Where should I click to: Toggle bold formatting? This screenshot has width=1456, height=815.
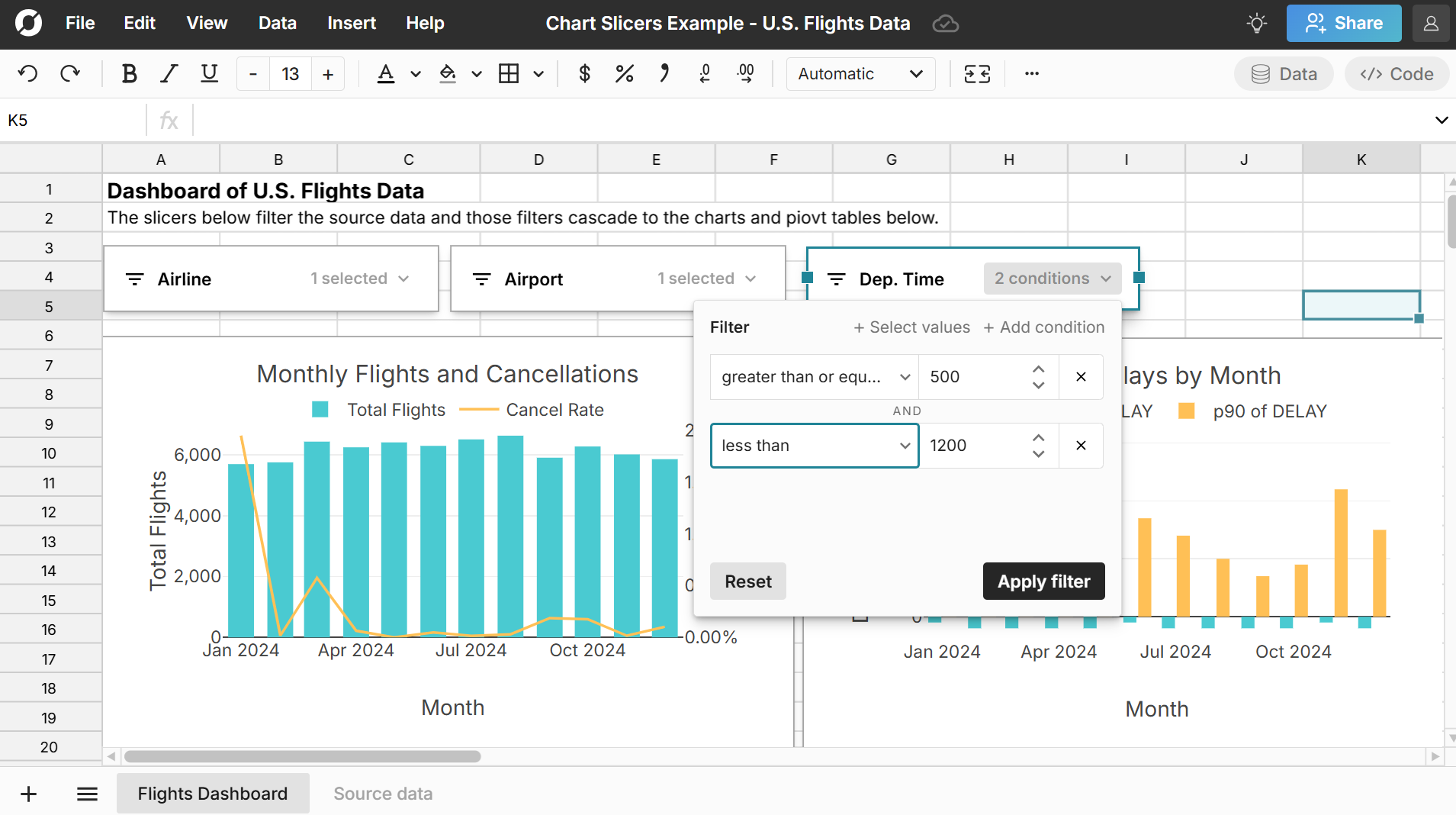(x=128, y=73)
